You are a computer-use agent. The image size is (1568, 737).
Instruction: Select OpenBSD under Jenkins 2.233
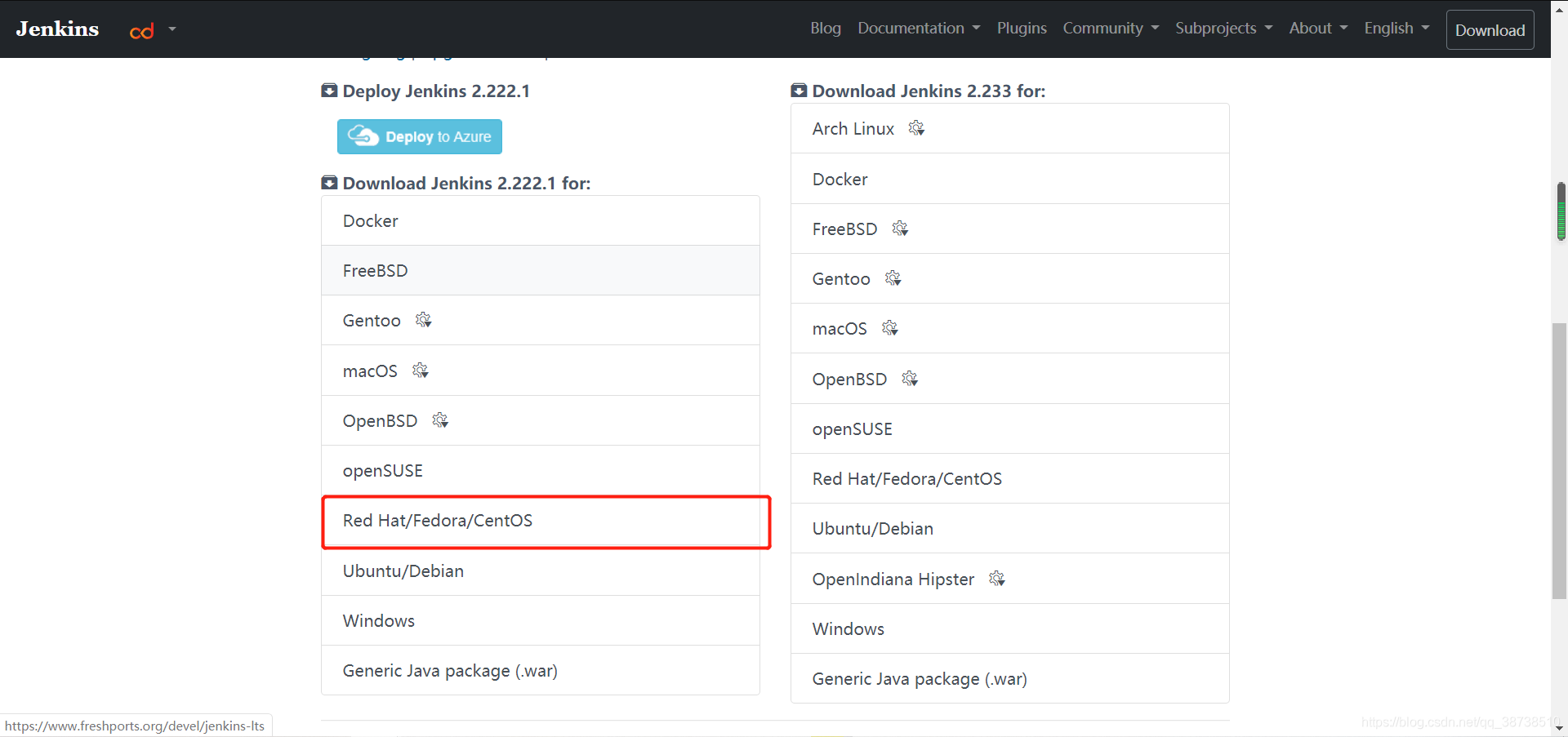click(x=1010, y=379)
